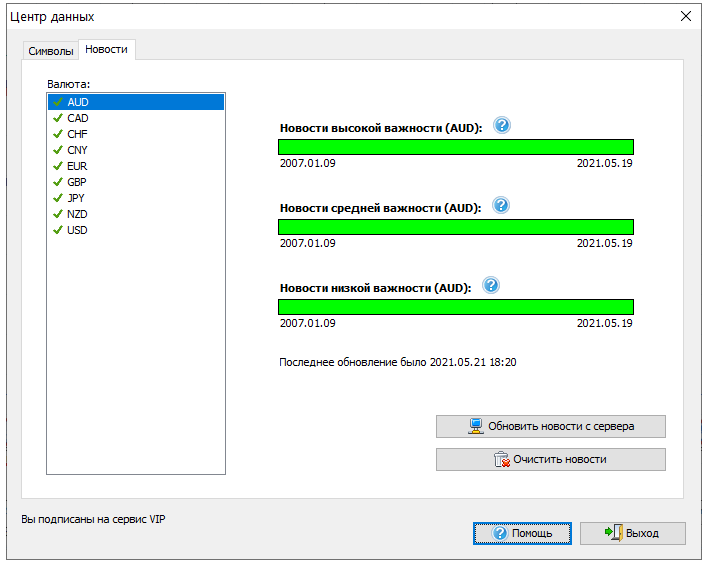
Task: Select CHF in the currency list
Action: pos(78,134)
